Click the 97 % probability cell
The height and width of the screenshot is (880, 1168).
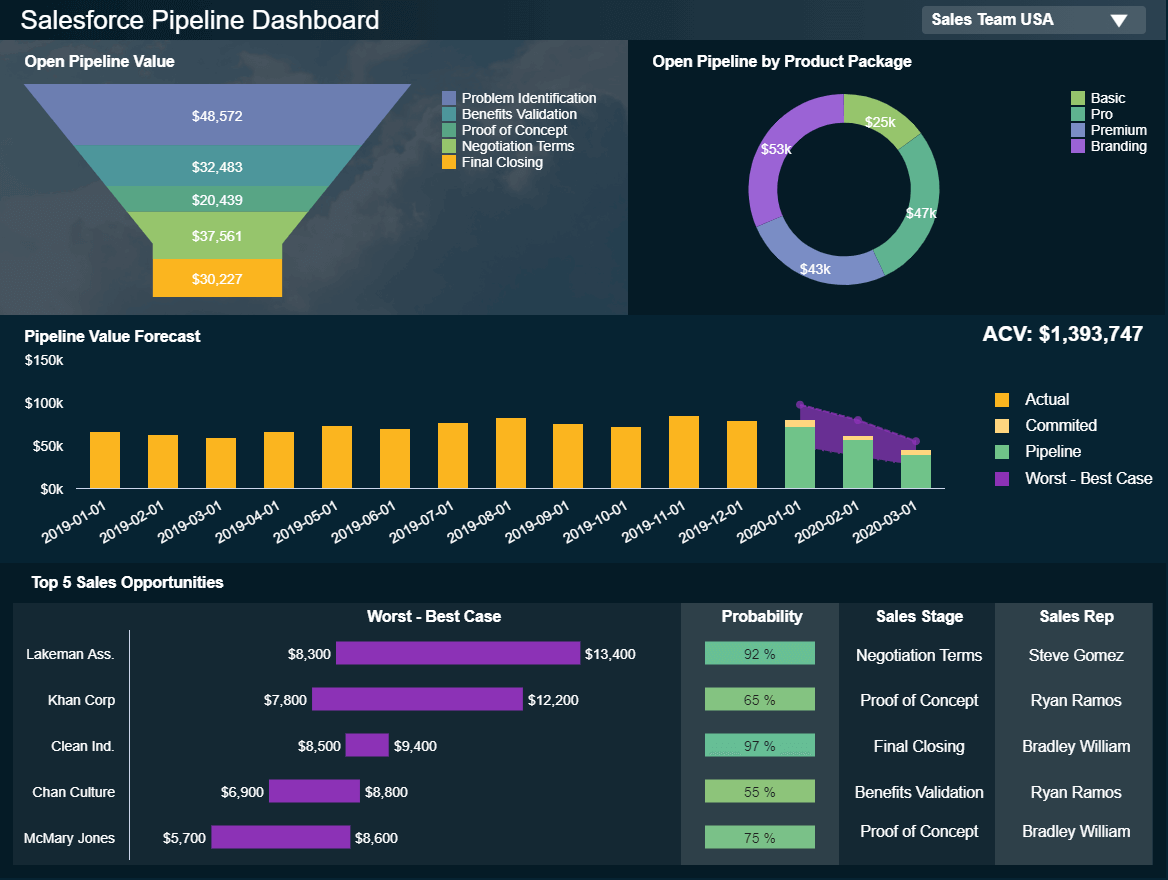(x=759, y=746)
